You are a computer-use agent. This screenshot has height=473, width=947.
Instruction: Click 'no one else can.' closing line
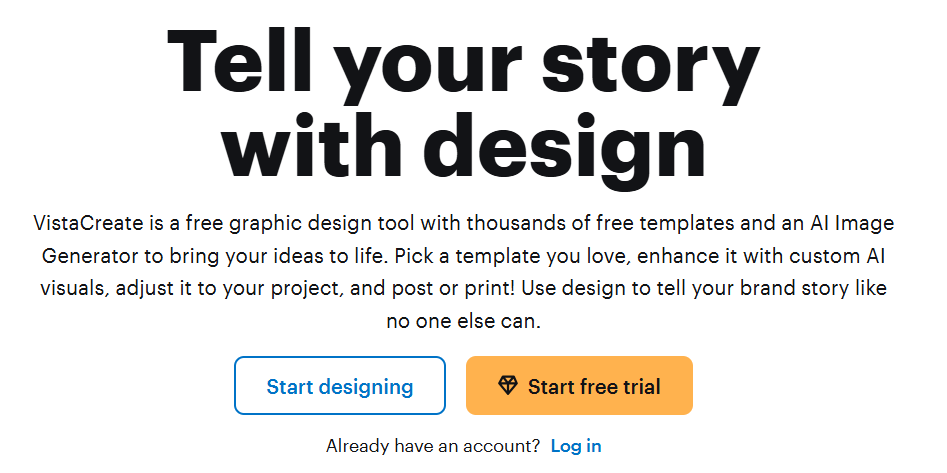463,322
